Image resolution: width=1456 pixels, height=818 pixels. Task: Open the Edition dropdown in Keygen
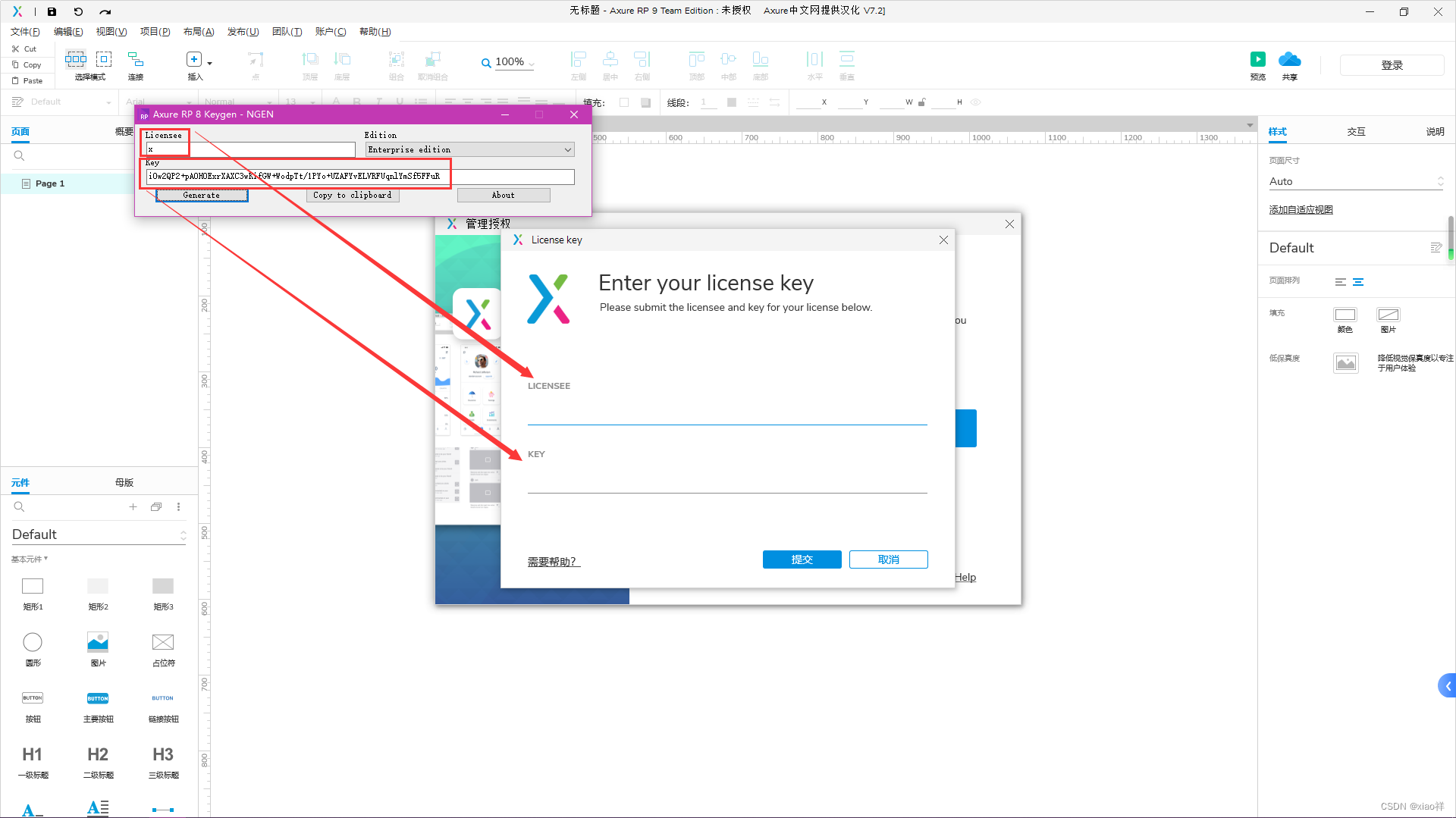(x=469, y=150)
